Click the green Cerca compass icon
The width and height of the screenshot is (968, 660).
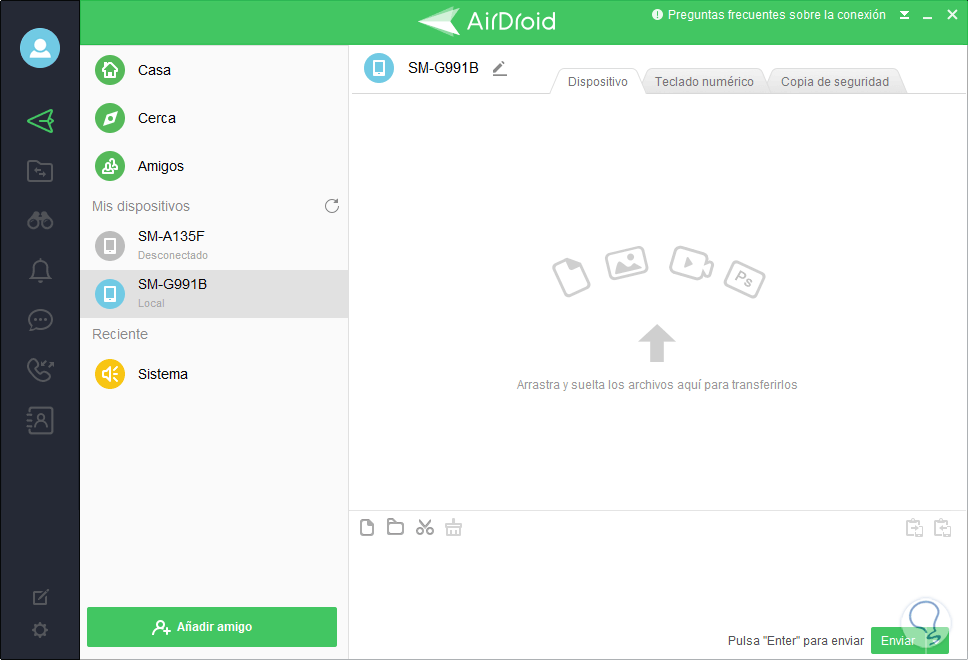(x=110, y=118)
